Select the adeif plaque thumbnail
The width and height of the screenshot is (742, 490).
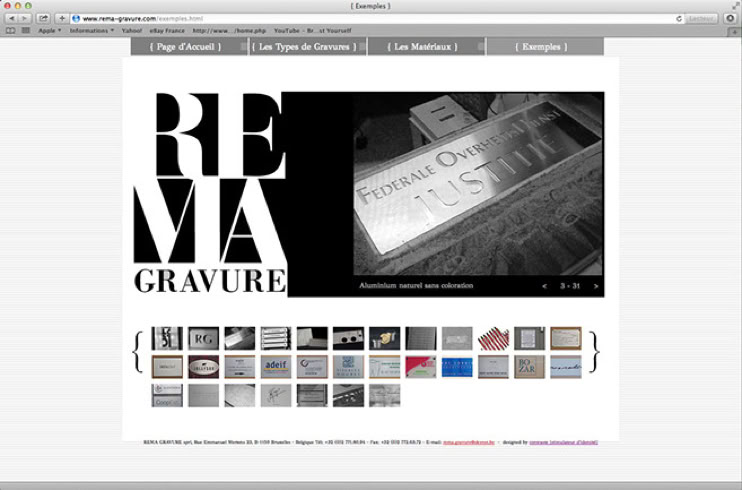[276, 367]
